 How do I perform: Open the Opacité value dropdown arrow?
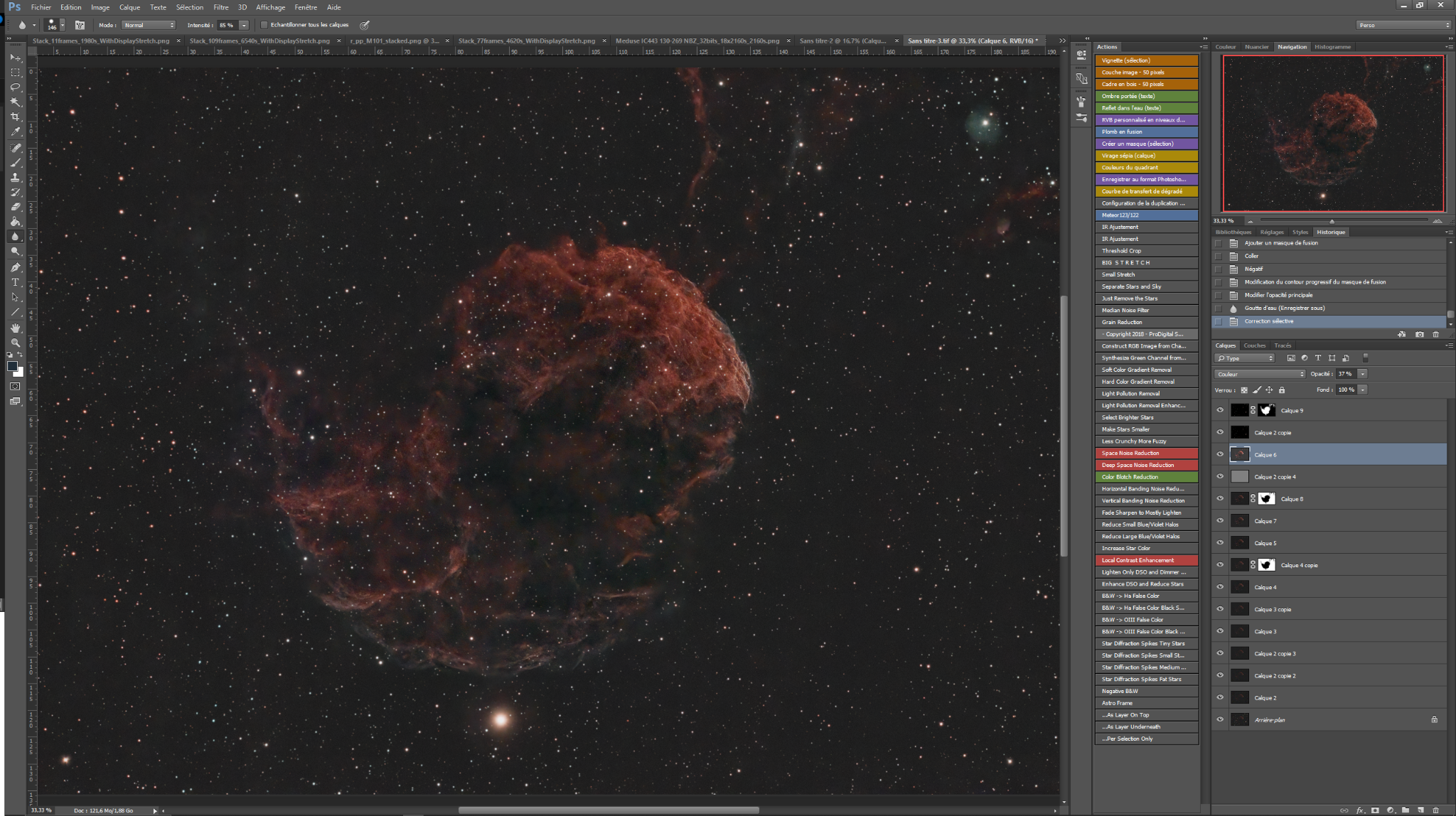[x=1362, y=374]
